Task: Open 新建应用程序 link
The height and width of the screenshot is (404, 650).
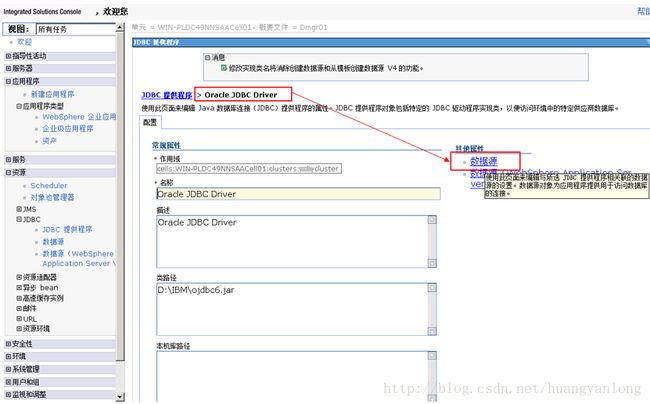Action: coord(53,94)
